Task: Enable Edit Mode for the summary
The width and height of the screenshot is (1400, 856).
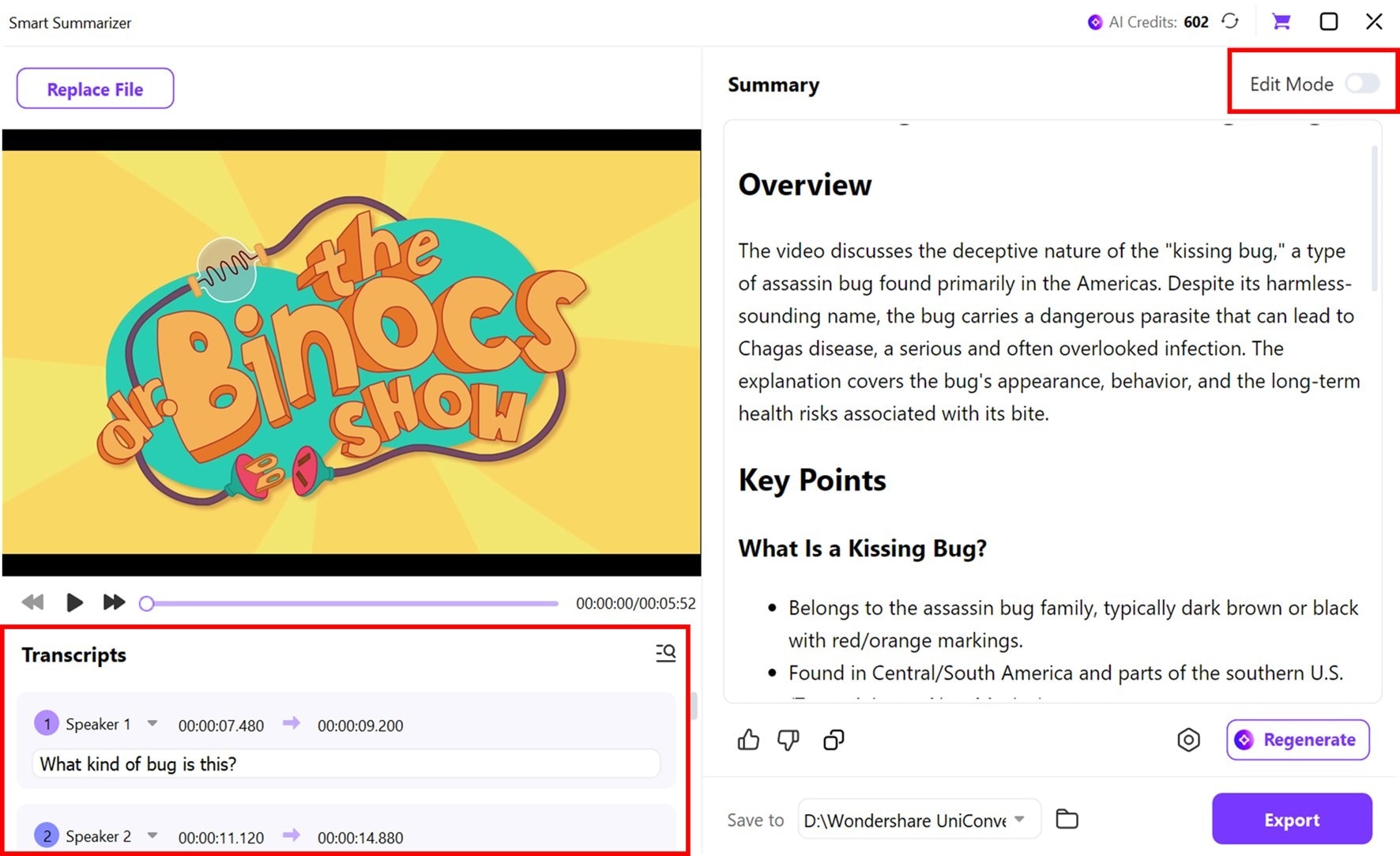Action: [x=1362, y=83]
